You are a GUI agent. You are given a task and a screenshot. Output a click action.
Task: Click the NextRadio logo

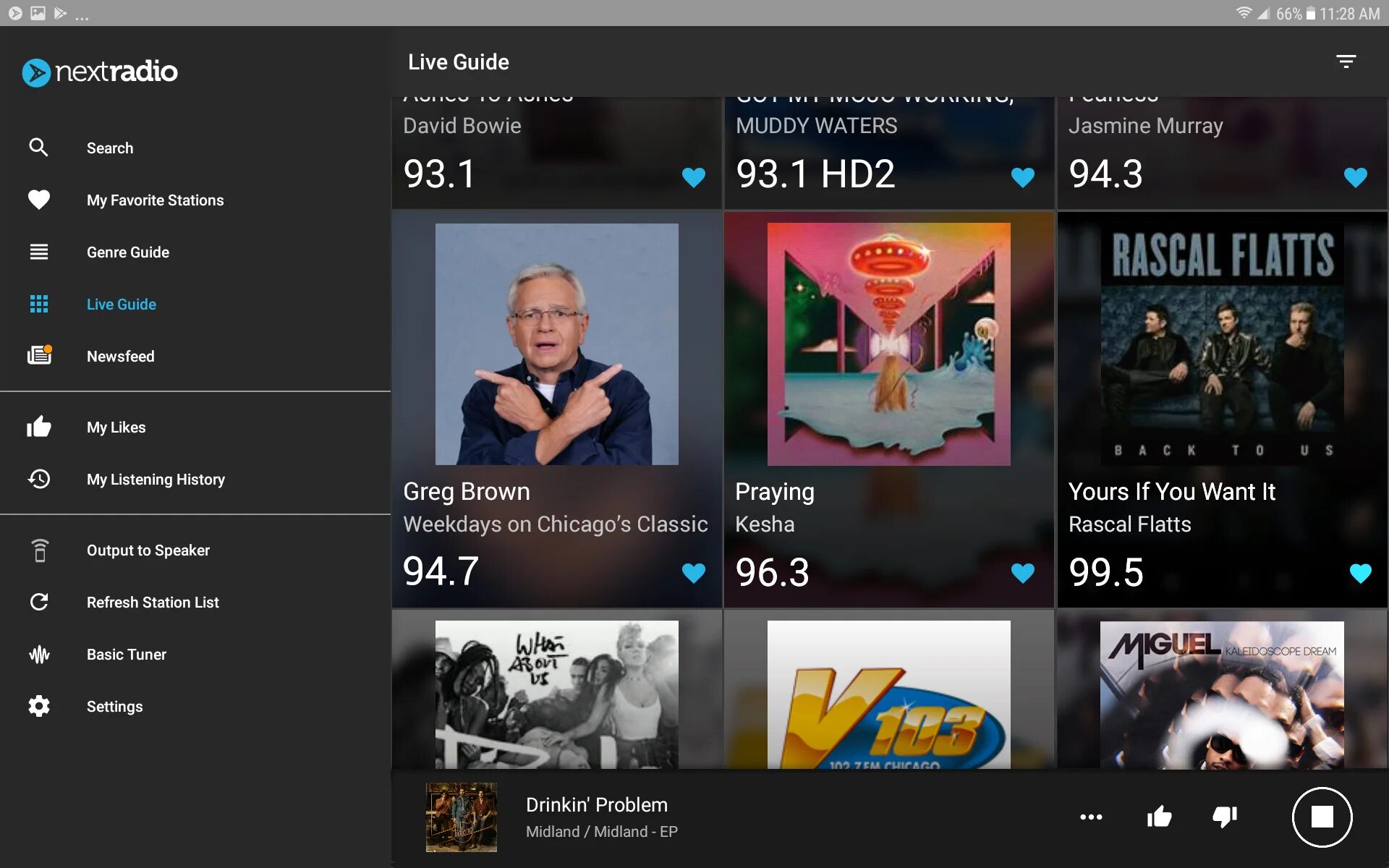point(100,72)
